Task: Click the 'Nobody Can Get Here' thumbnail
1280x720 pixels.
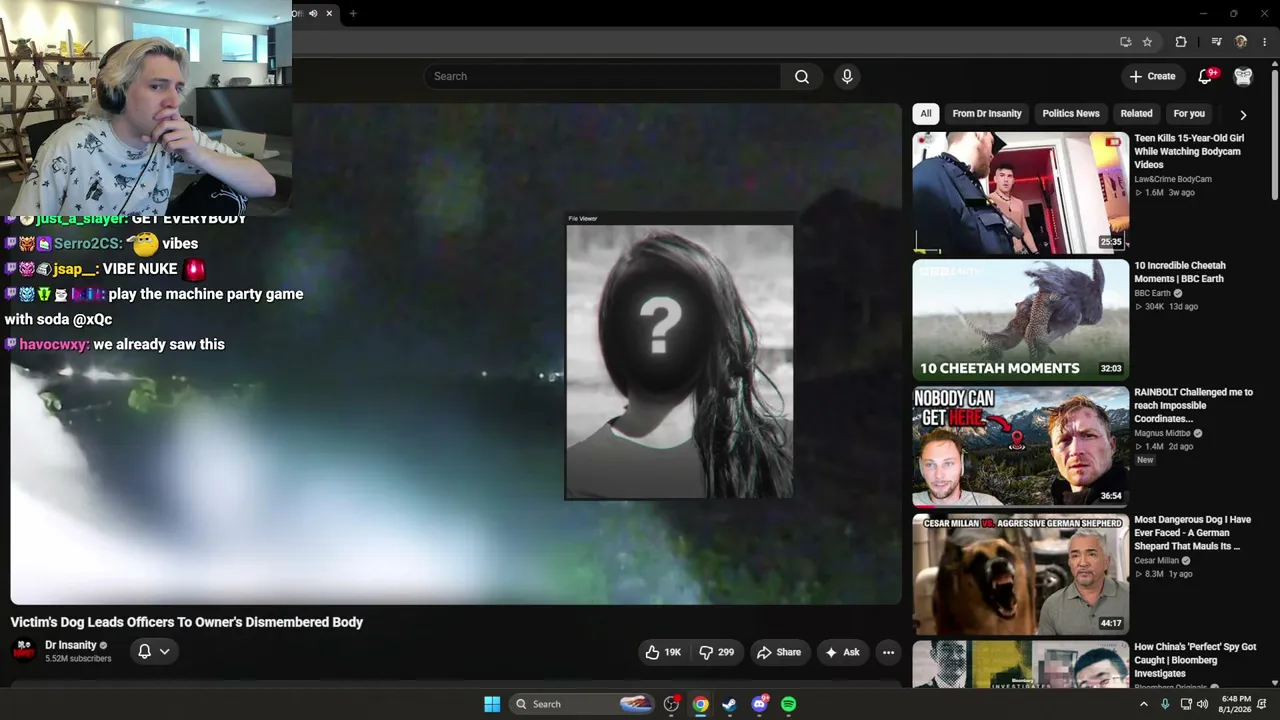Action: [1020, 447]
